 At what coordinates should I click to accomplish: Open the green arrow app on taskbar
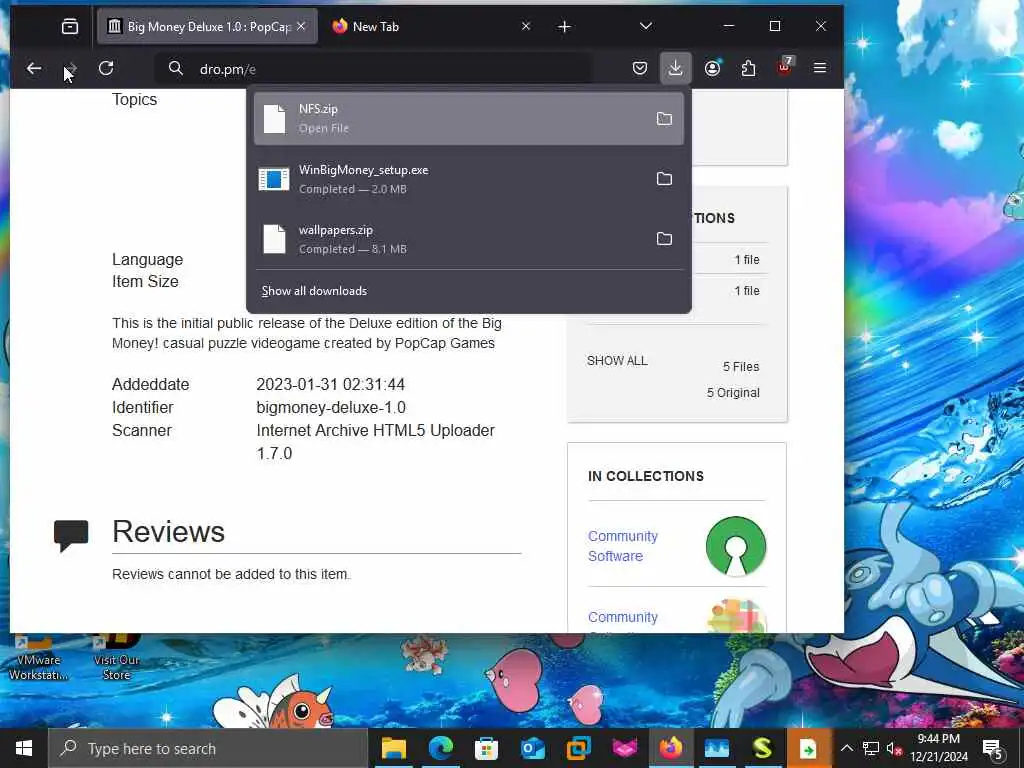[808, 748]
